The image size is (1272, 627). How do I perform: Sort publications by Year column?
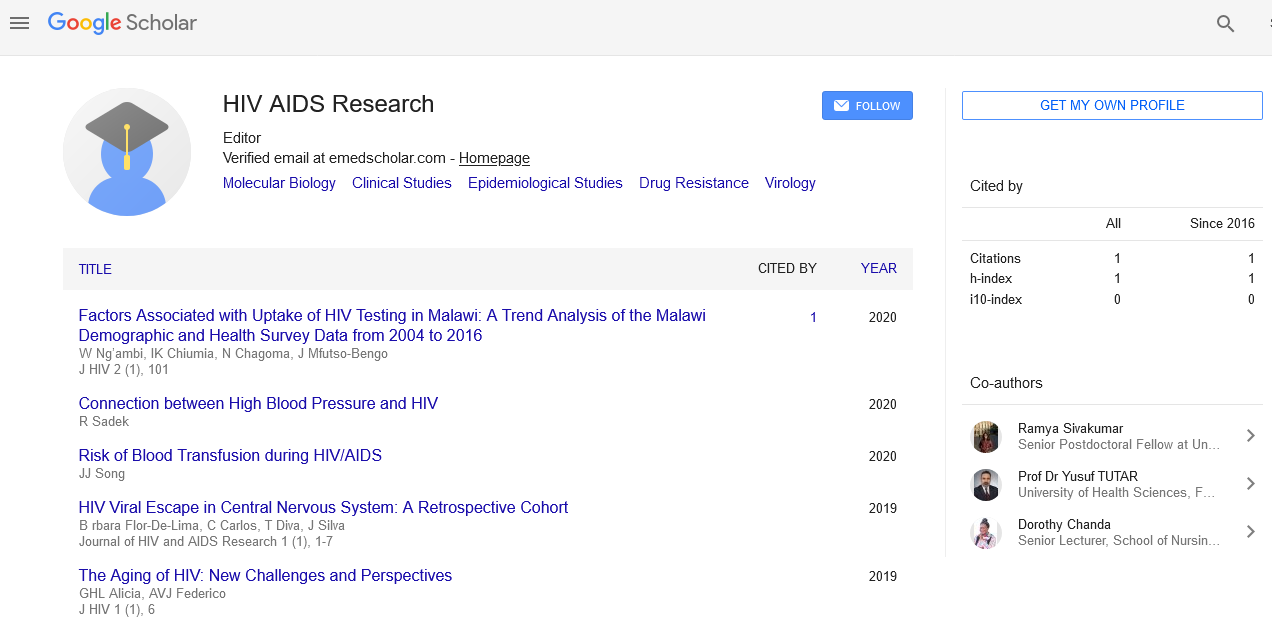(878, 268)
